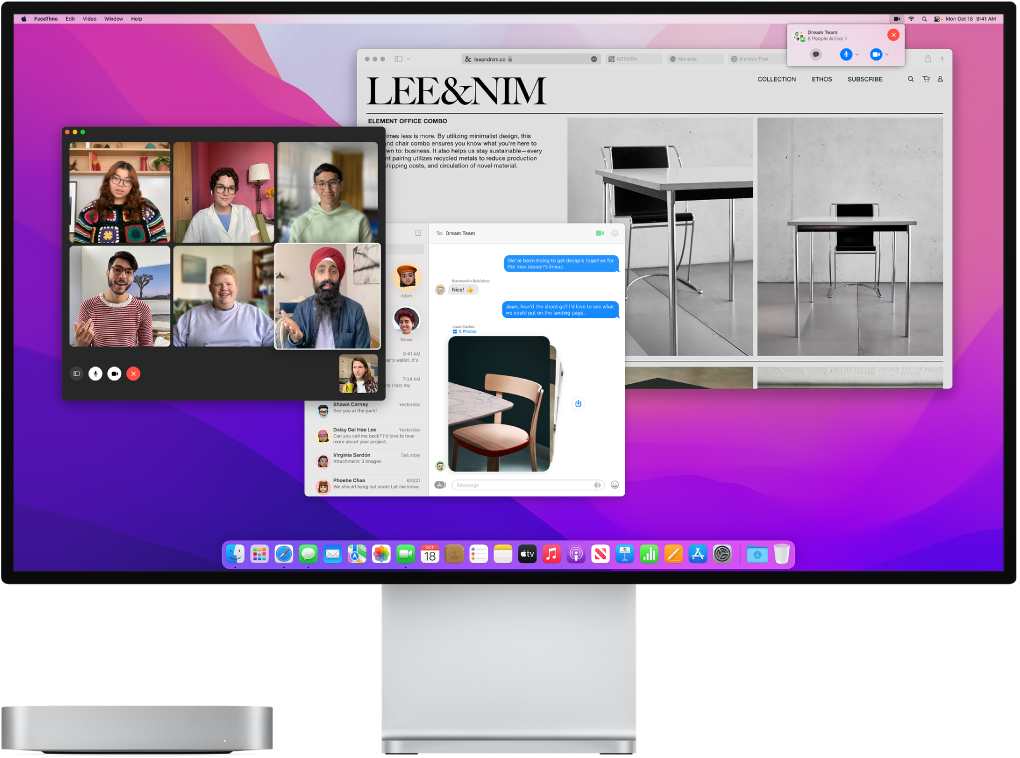Toggle the FaceTime sidebar view
The image size is (1020, 758).
pos(76,373)
